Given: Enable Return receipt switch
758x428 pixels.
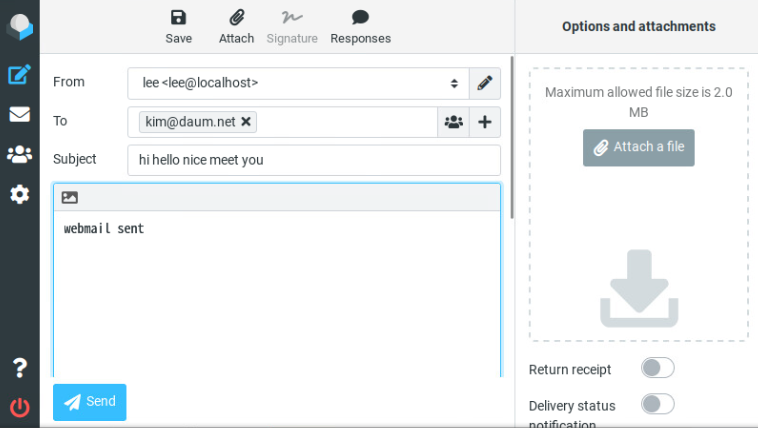Looking at the screenshot, I should click(x=657, y=368).
